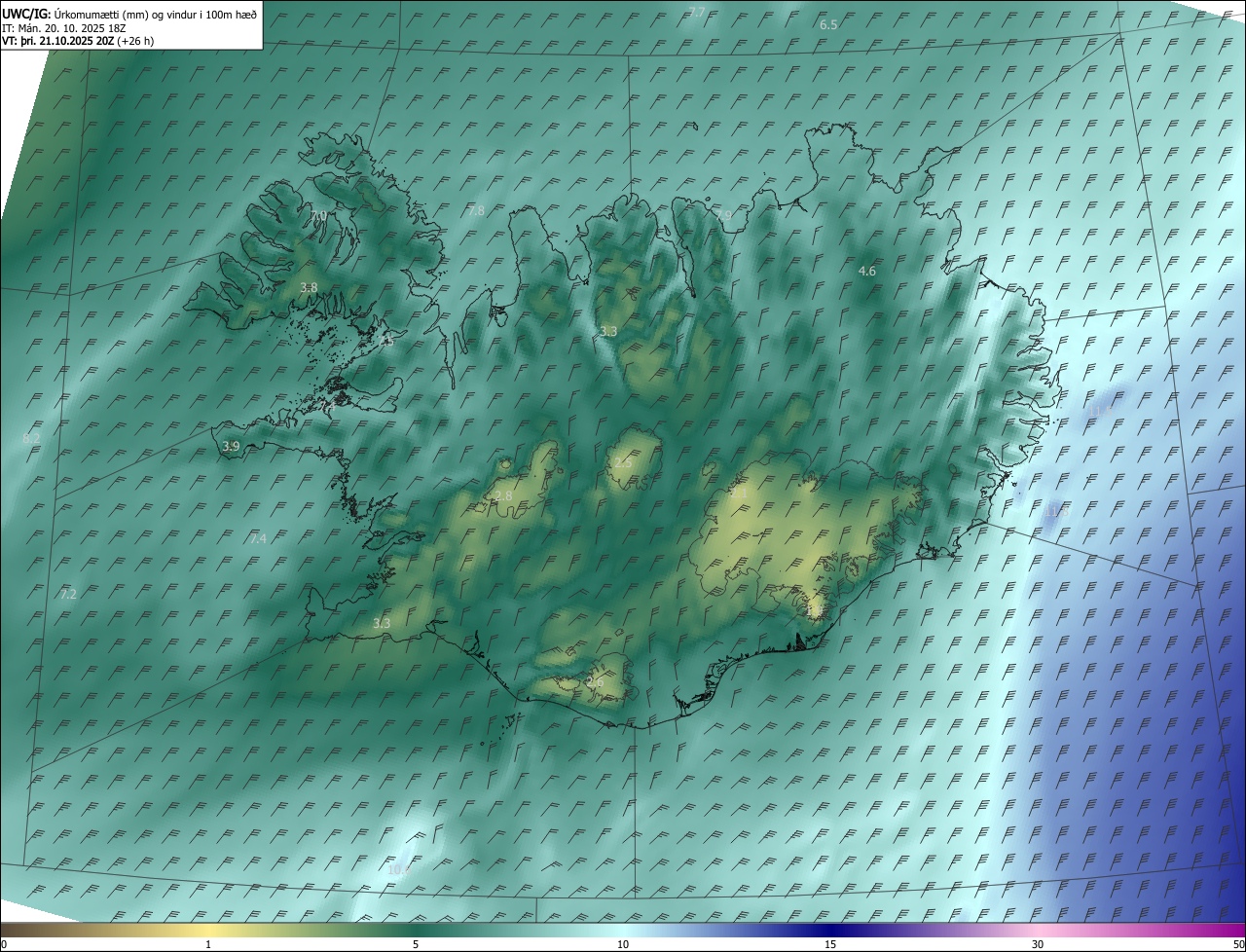
Task: Click the 7.2 value off the southwest coast
Action: point(68,594)
